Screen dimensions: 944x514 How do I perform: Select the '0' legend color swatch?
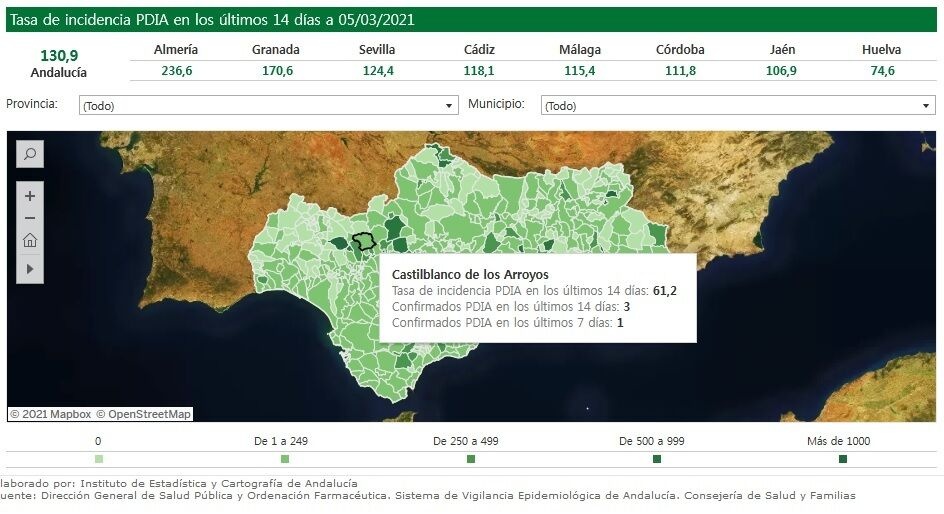[x=98, y=459]
